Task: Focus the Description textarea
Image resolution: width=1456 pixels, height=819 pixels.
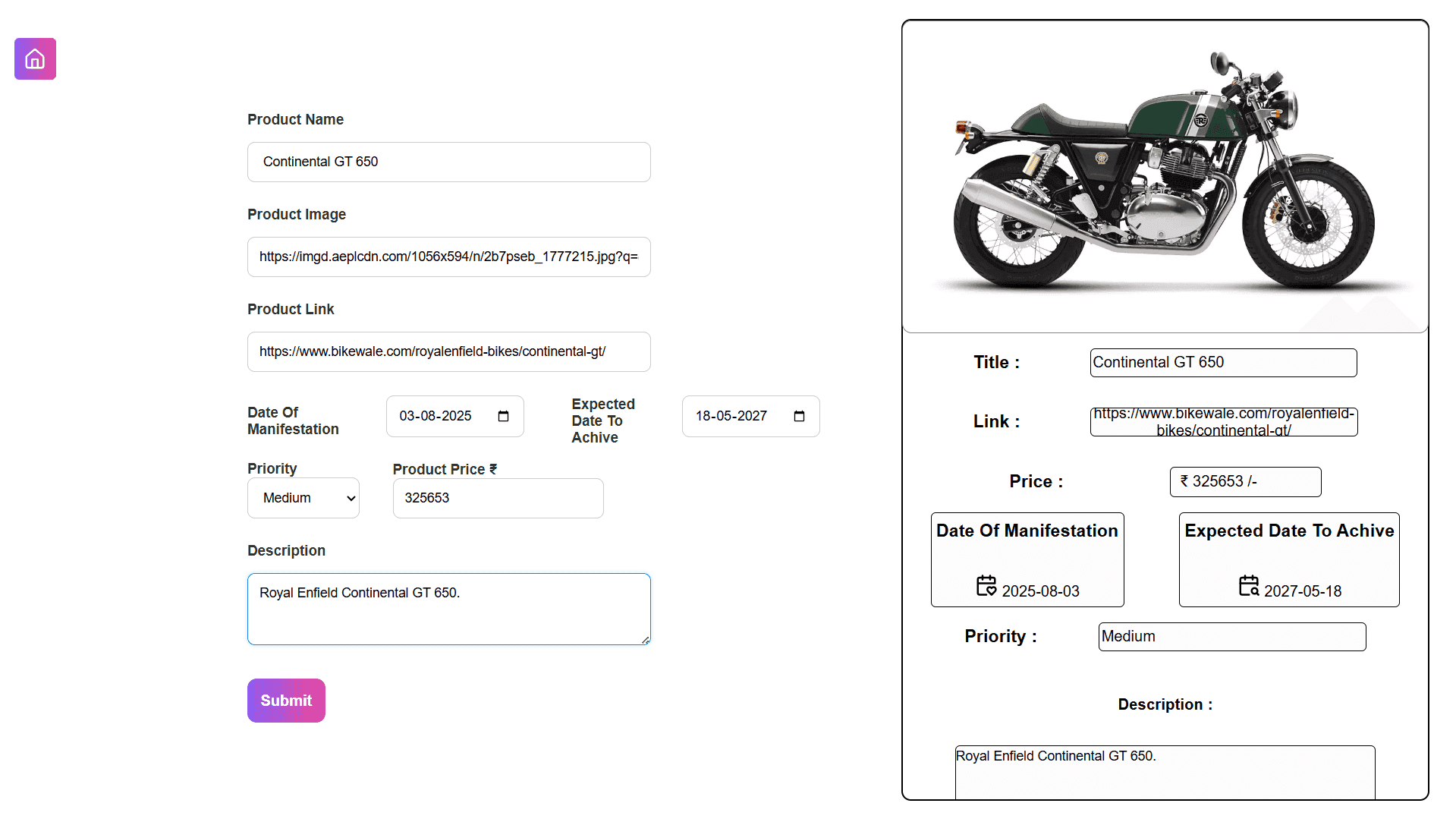Action: tap(448, 609)
